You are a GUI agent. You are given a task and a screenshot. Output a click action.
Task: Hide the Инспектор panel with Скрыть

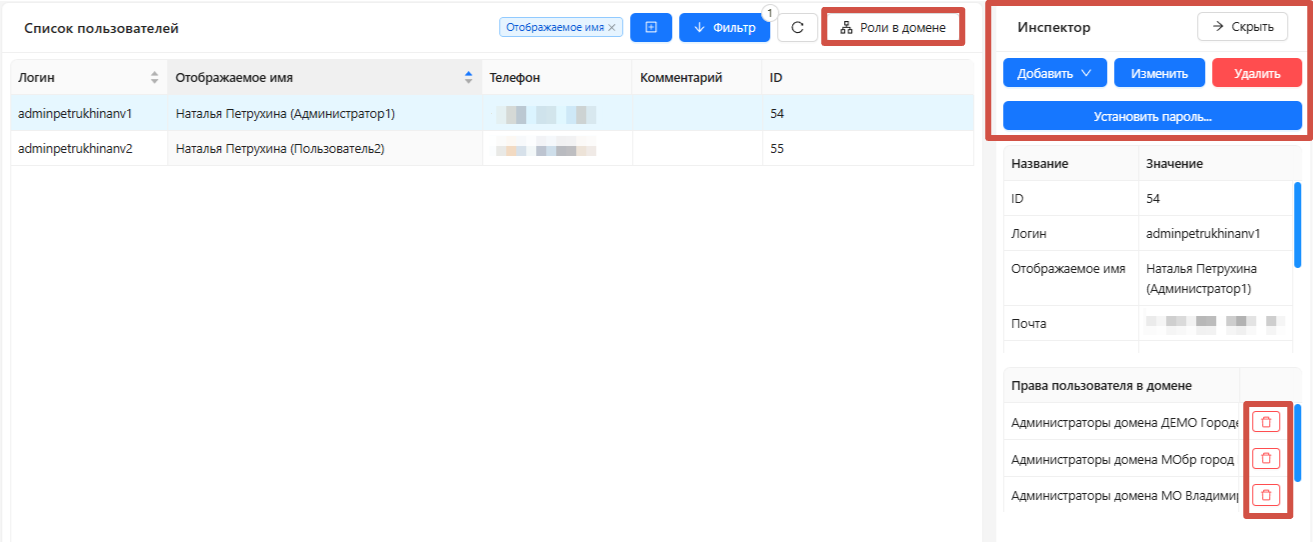(x=1242, y=27)
